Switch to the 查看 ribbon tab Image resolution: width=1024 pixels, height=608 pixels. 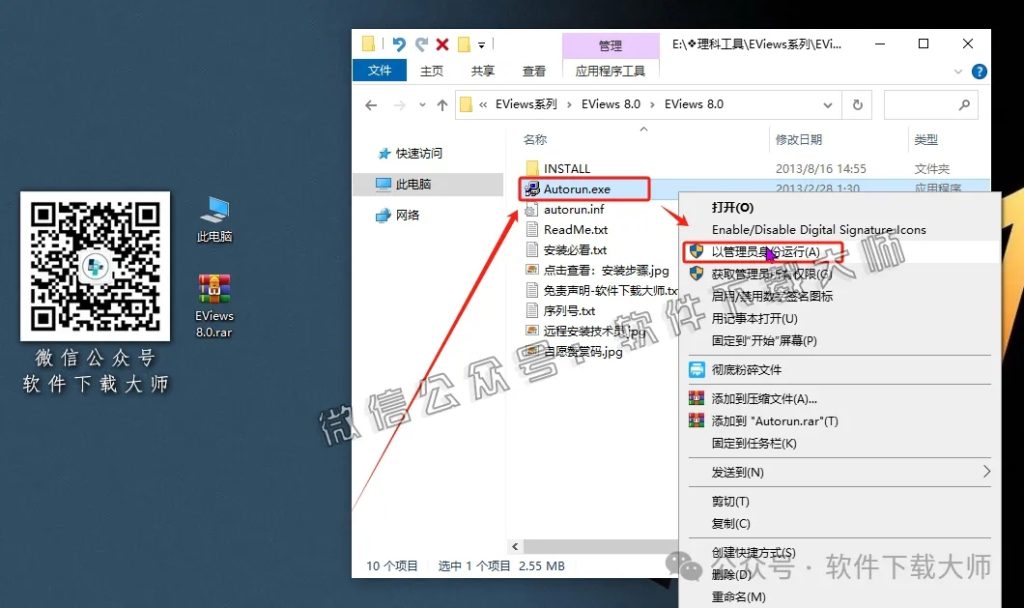533,71
